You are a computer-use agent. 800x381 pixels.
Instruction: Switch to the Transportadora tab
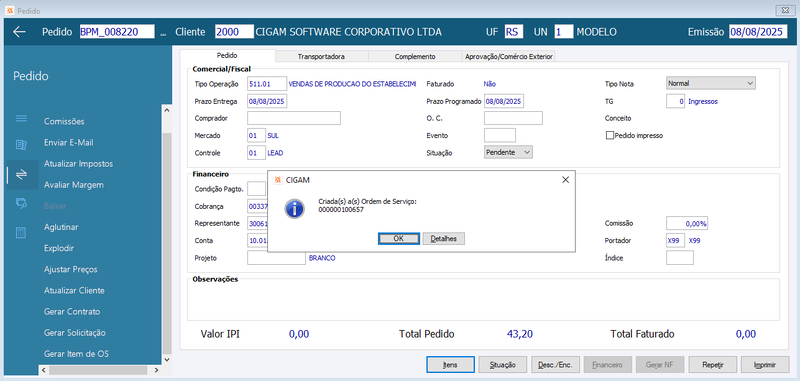321,57
